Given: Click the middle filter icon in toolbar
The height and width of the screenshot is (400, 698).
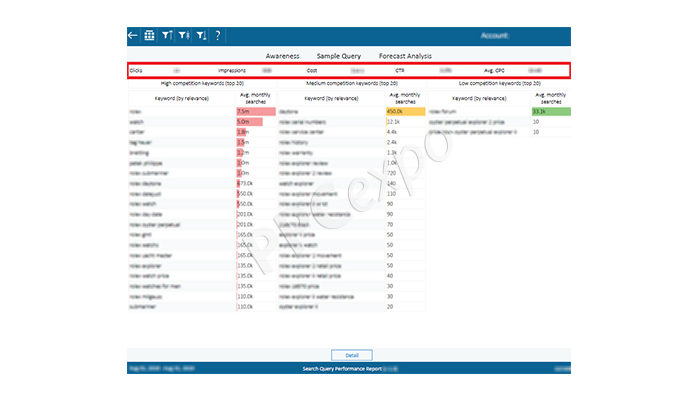Looking at the screenshot, I should tap(184, 35).
